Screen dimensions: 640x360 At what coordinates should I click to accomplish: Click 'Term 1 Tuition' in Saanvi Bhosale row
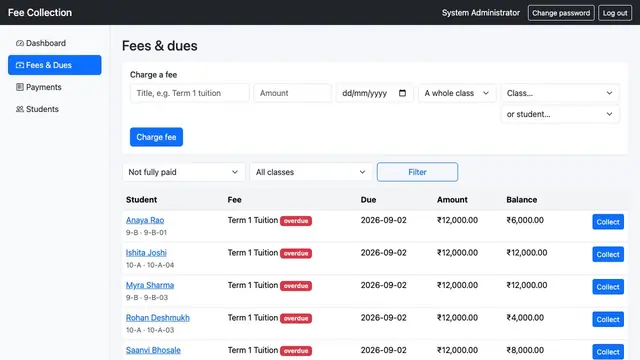tap(253, 350)
